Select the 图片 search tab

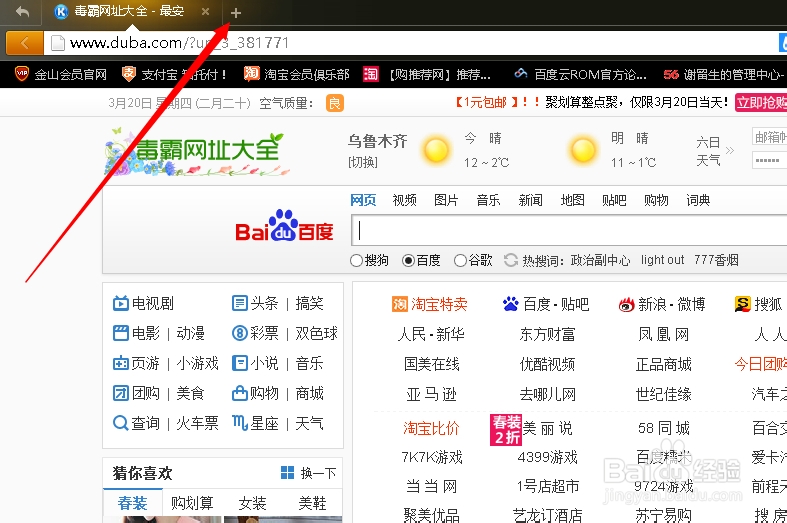pos(446,200)
